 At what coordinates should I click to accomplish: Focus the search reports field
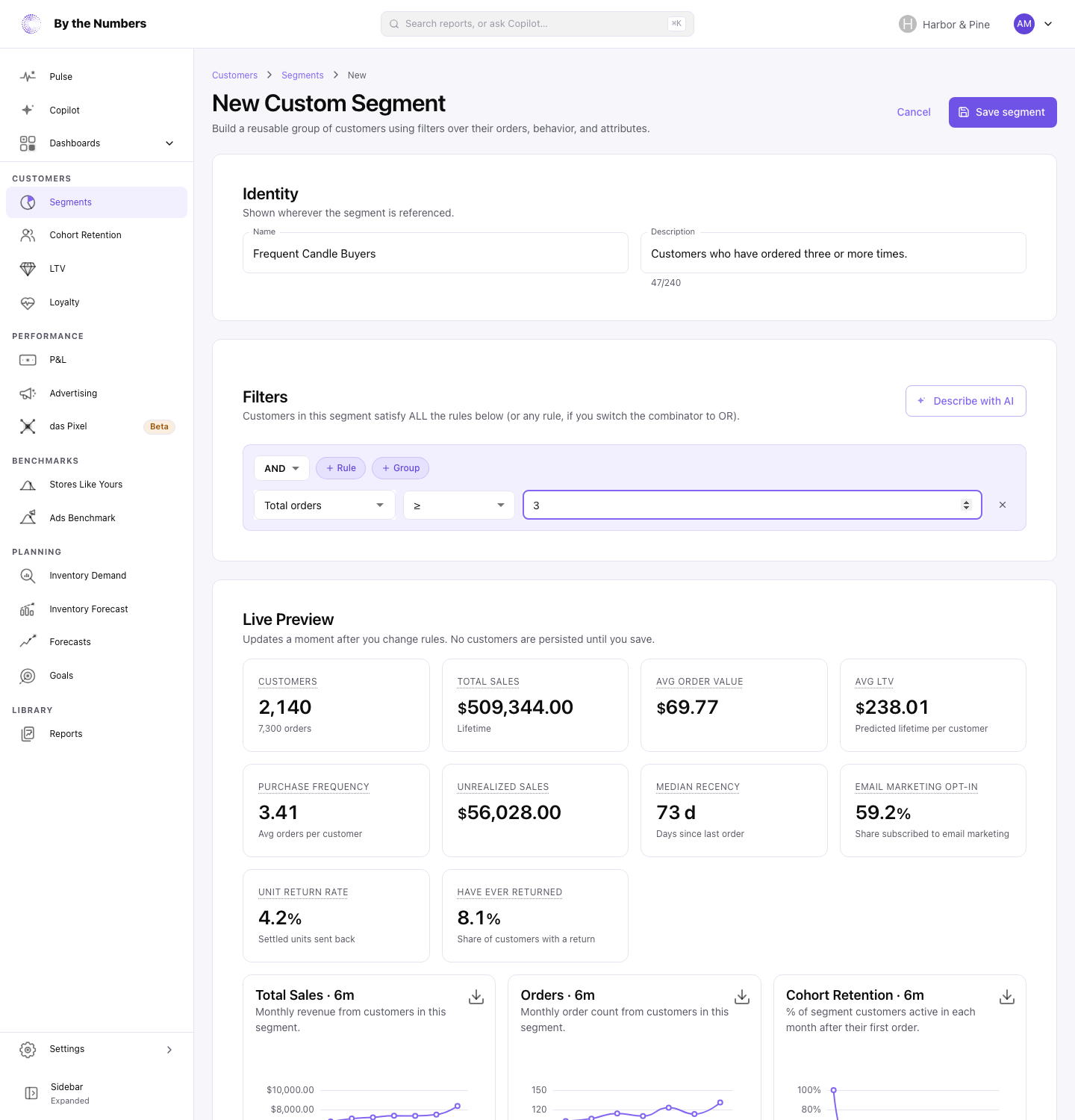coord(537,24)
